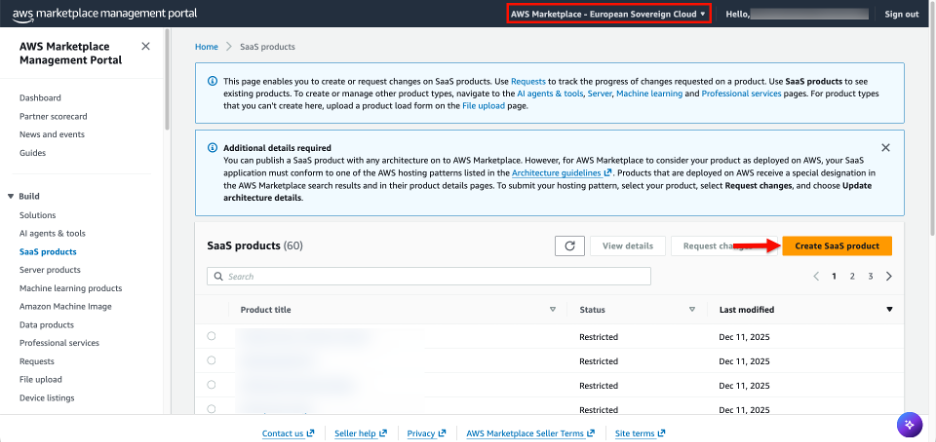The height and width of the screenshot is (442, 936).
Task: Dismiss the Additional details required banner
Action: tap(886, 148)
